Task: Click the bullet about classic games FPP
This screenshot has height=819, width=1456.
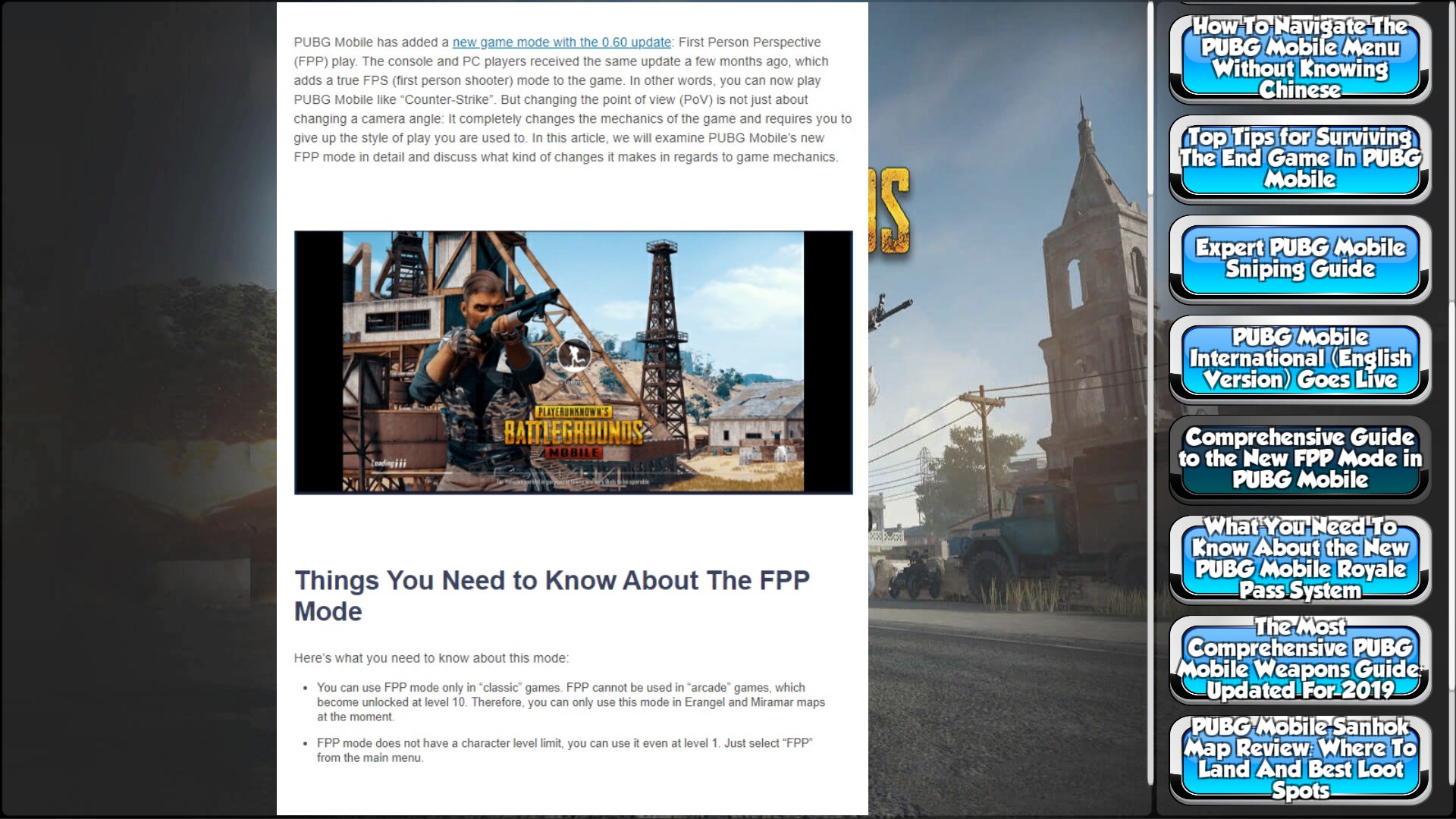Action: 570,701
